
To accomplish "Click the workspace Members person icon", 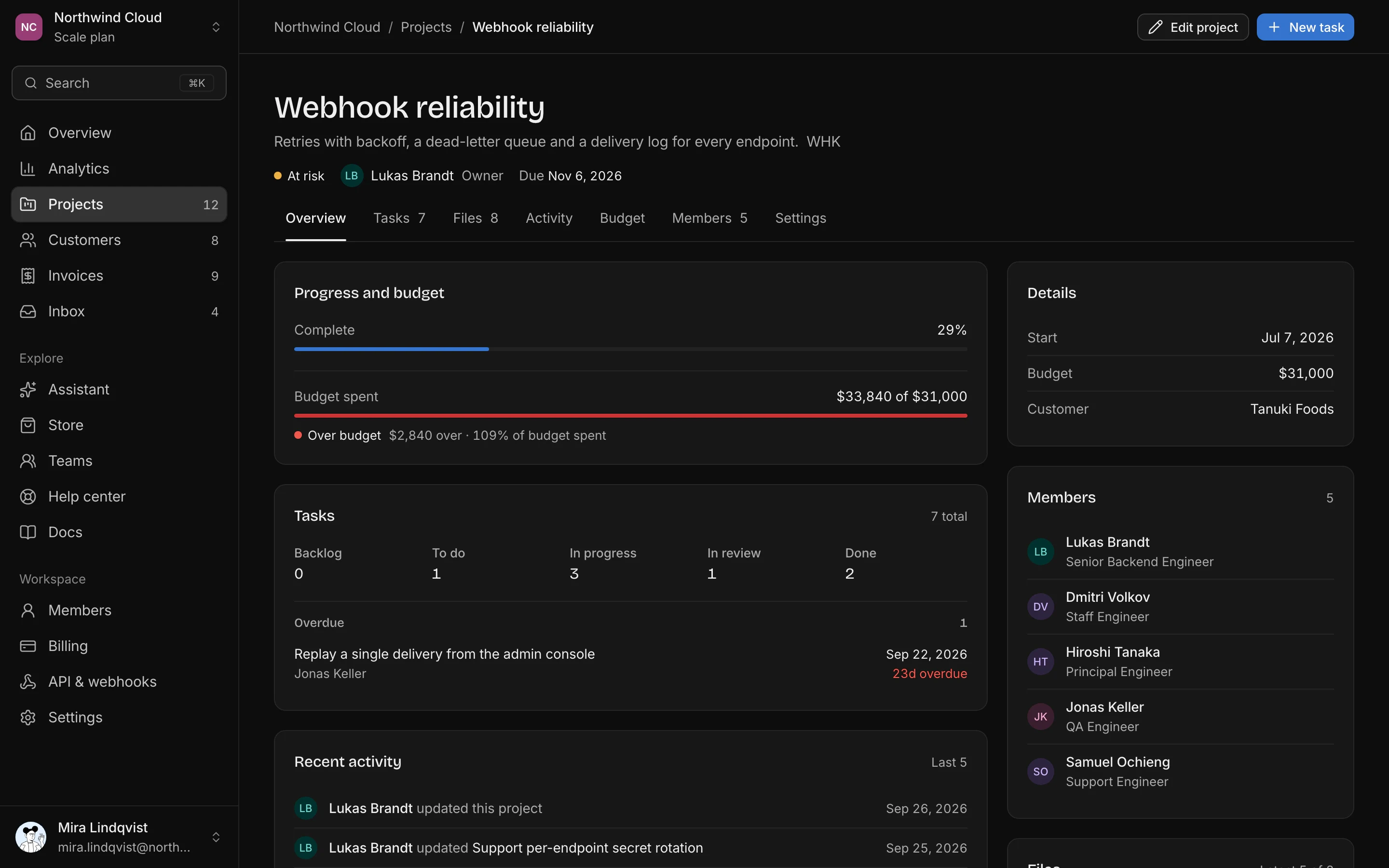I will click(x=27, y=610).
